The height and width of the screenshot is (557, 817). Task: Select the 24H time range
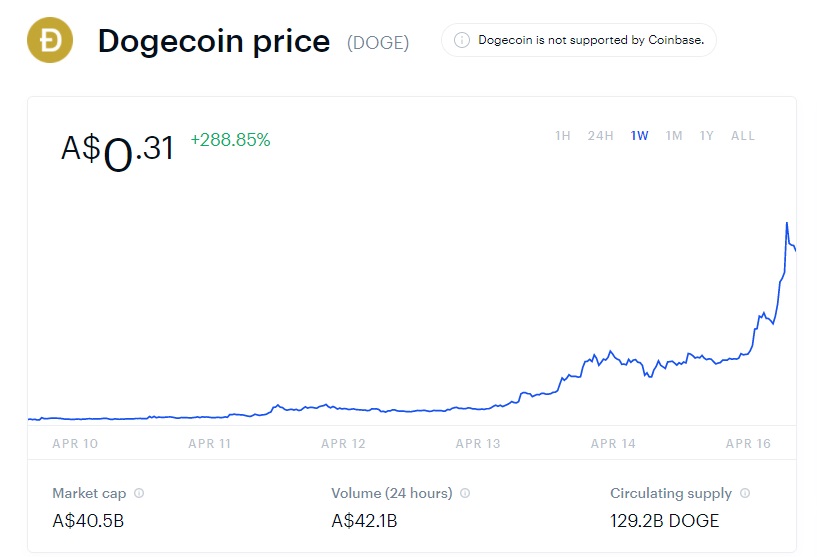(600, 136)
